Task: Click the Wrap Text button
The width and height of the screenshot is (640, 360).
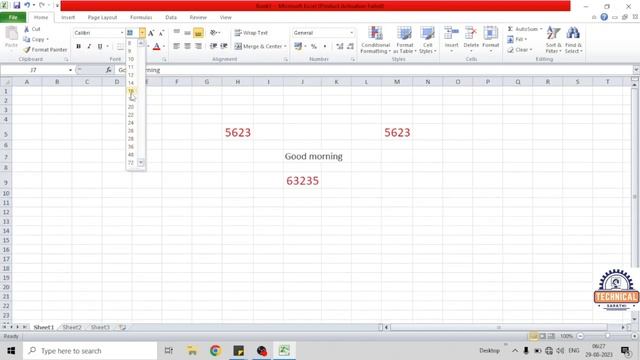Action: pyautogui.click(x=251, y=33)
